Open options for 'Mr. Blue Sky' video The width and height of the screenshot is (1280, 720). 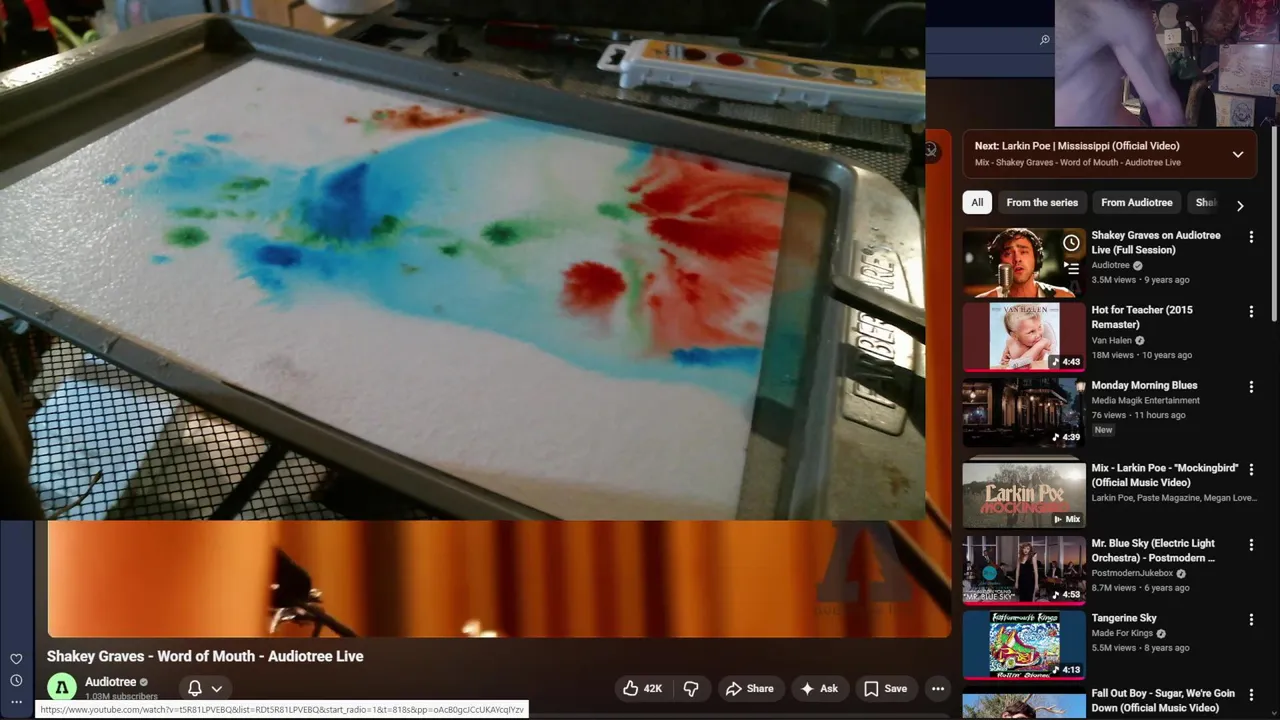coord(1251,545)
